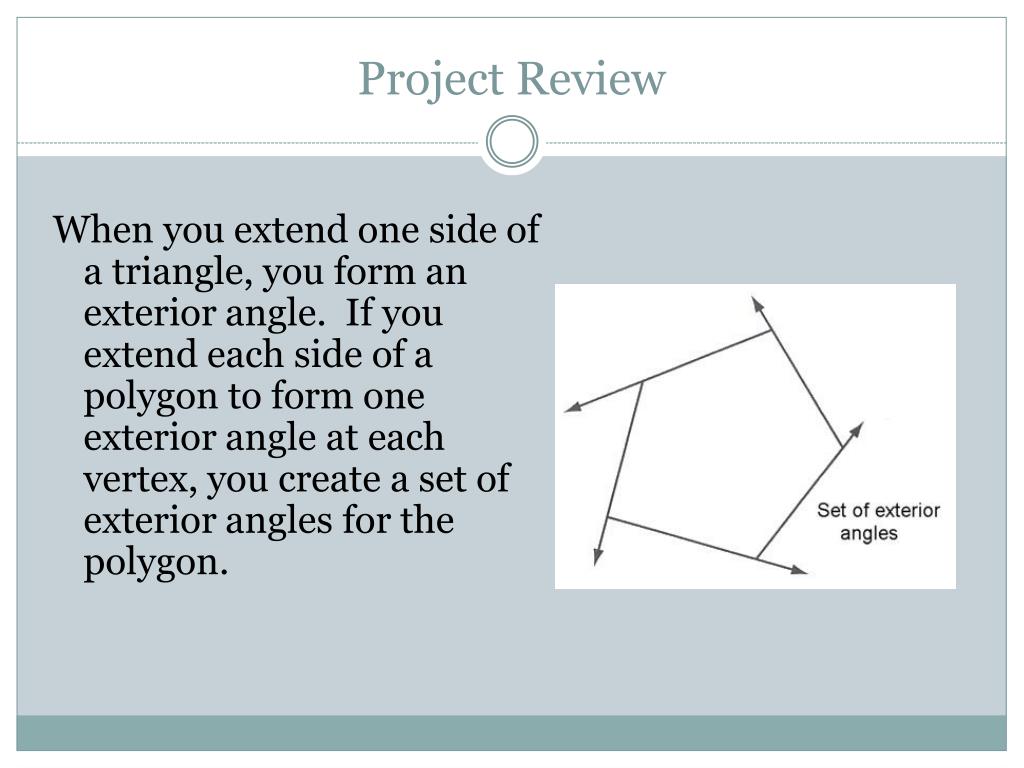
Task: Click the word 'polygon.' ending the paragraph
Action: [156, 562]
